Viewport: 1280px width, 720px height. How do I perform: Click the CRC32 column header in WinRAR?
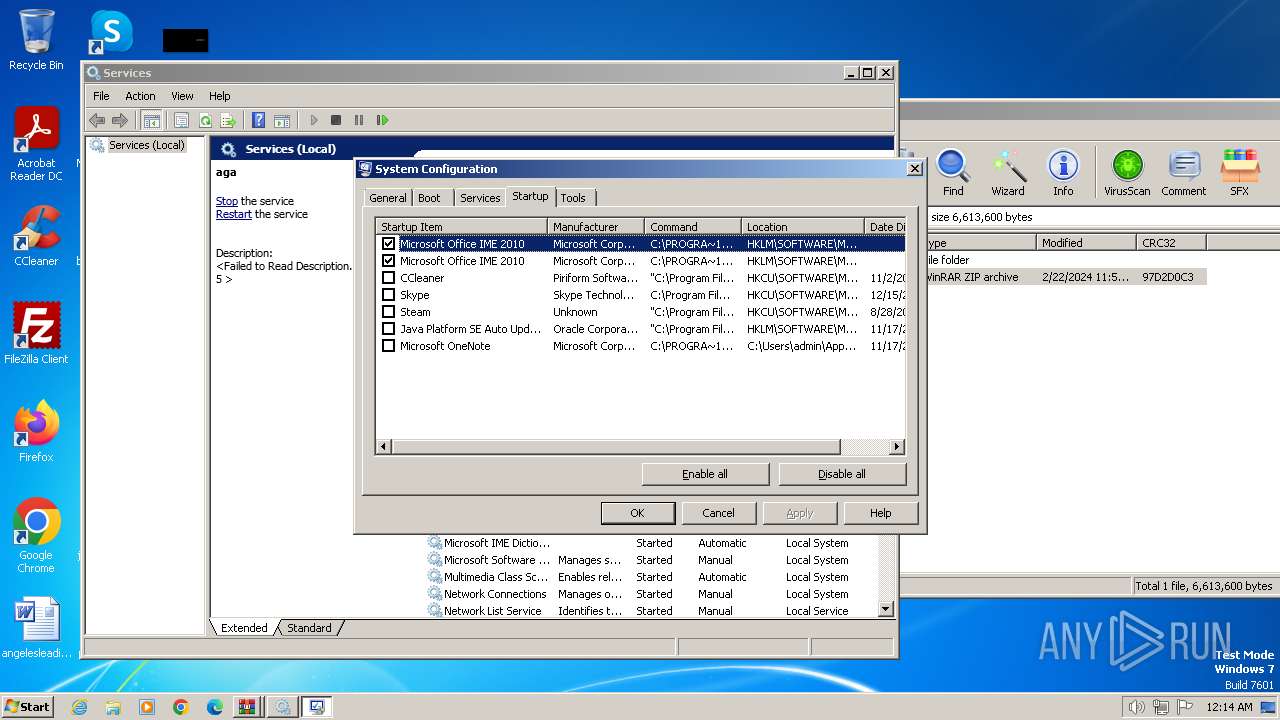click(x=1171, y=243)
